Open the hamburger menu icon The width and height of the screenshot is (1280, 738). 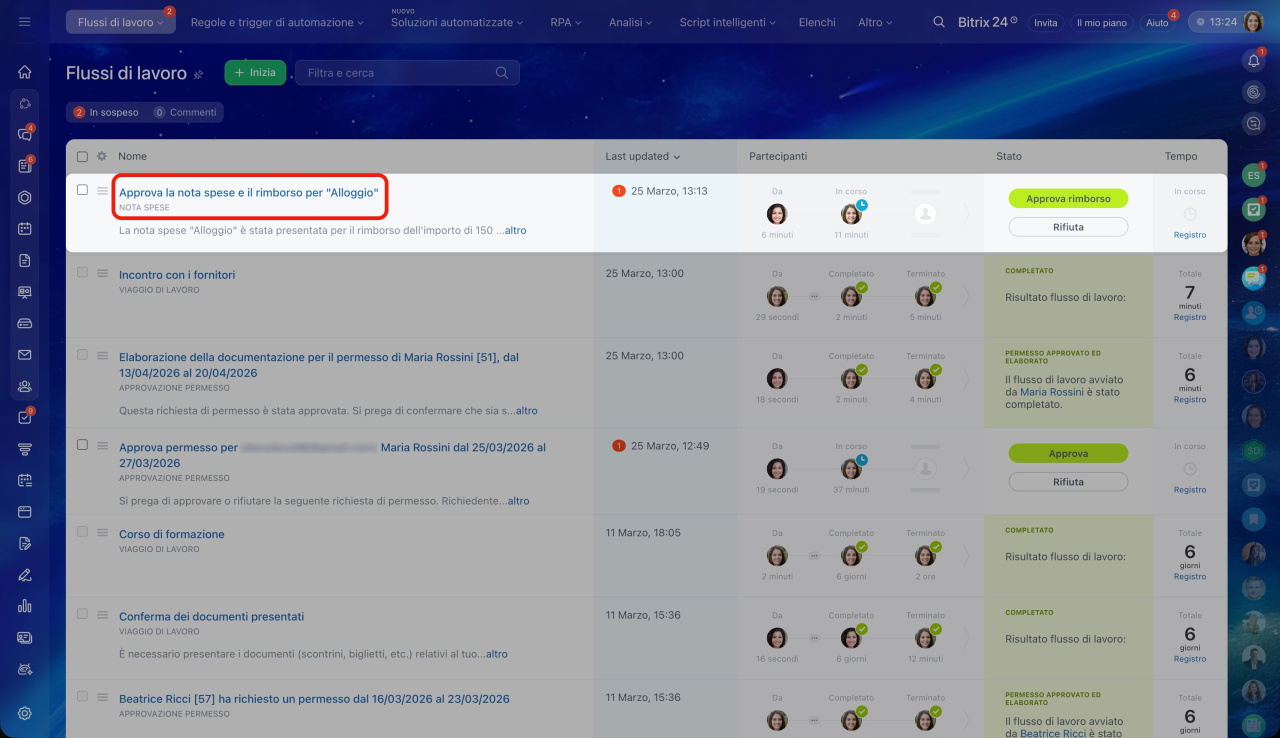(x=25, y=22)
